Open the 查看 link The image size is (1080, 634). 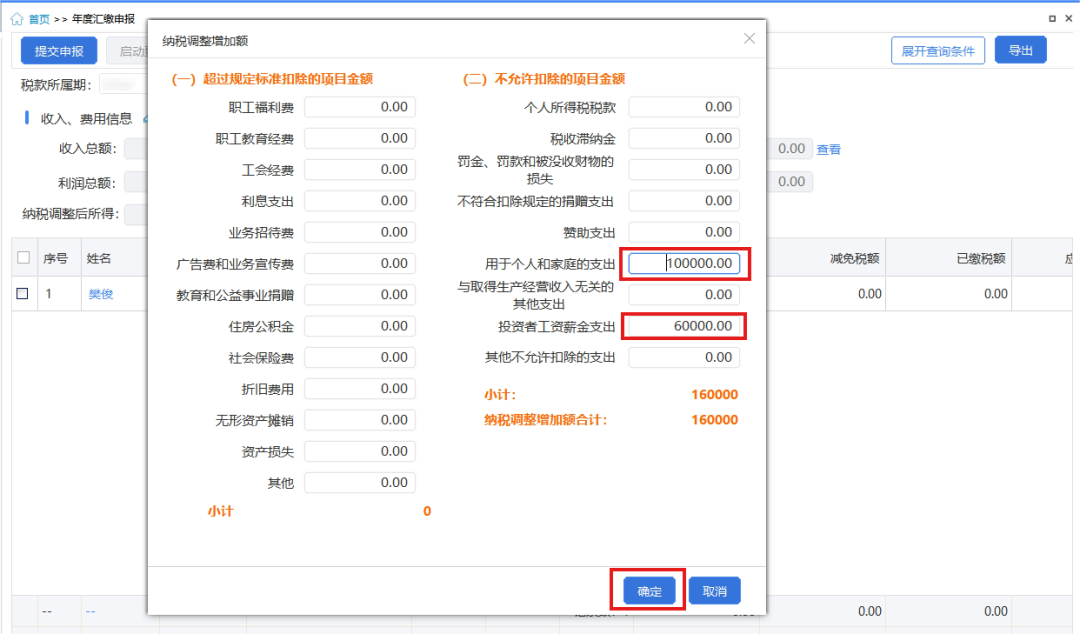tap(828, 149)
